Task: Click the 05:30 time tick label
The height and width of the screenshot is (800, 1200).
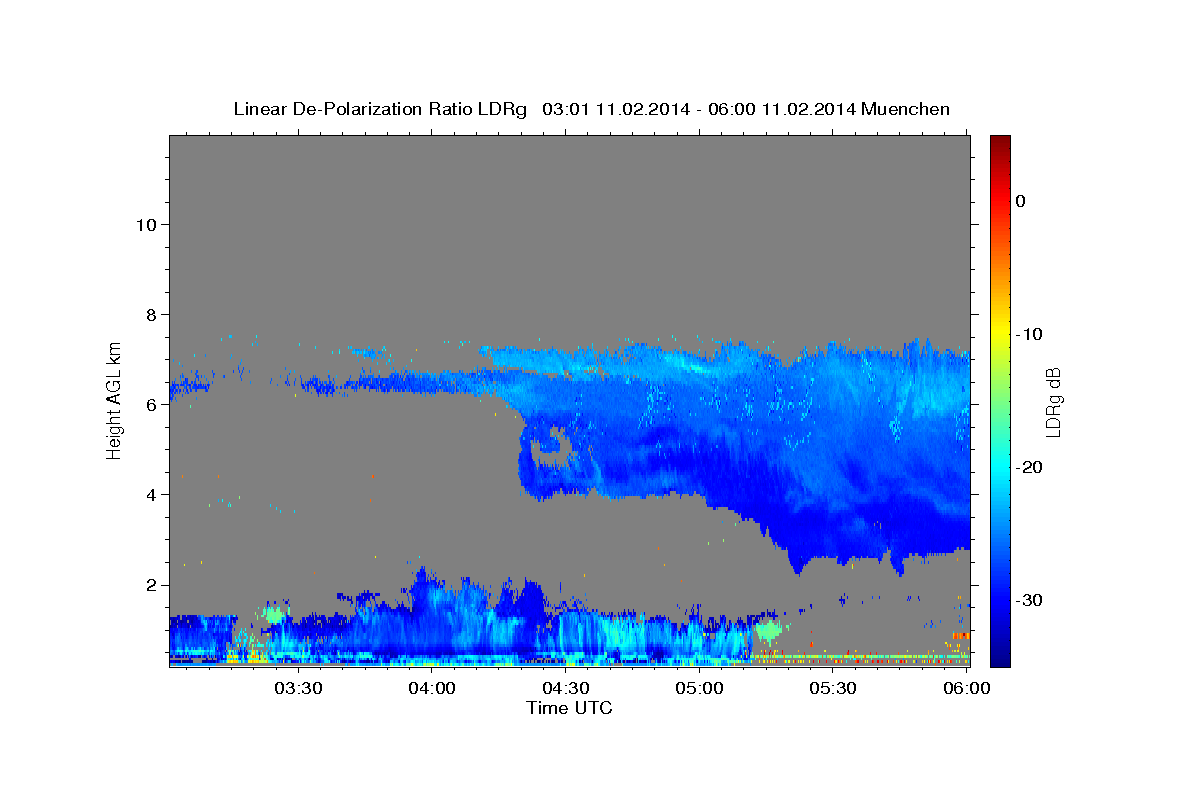Action: (x=834, y=688)
